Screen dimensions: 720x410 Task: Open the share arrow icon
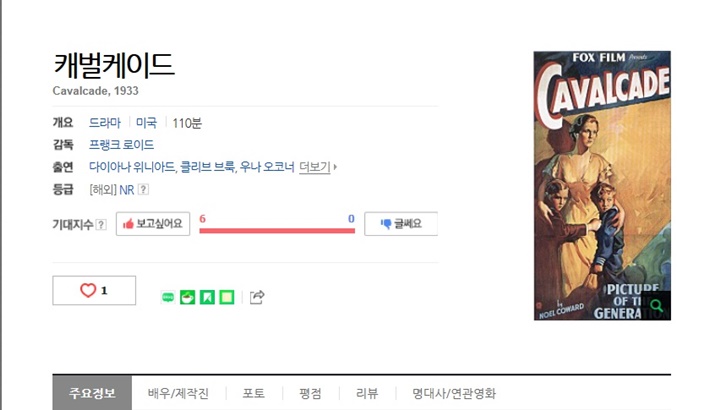click(257, 297)
